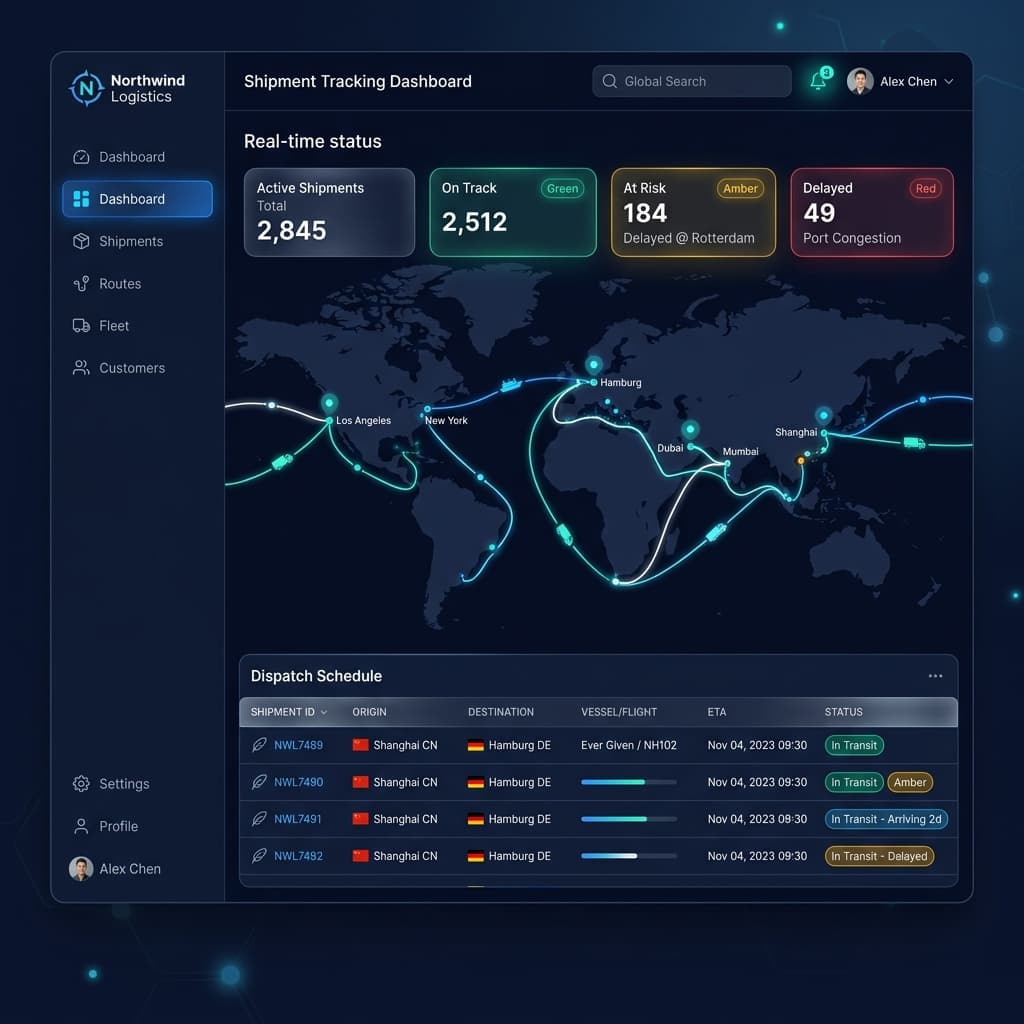
Task: Open shipment NWL7482 link
Action: click(298, 856)
